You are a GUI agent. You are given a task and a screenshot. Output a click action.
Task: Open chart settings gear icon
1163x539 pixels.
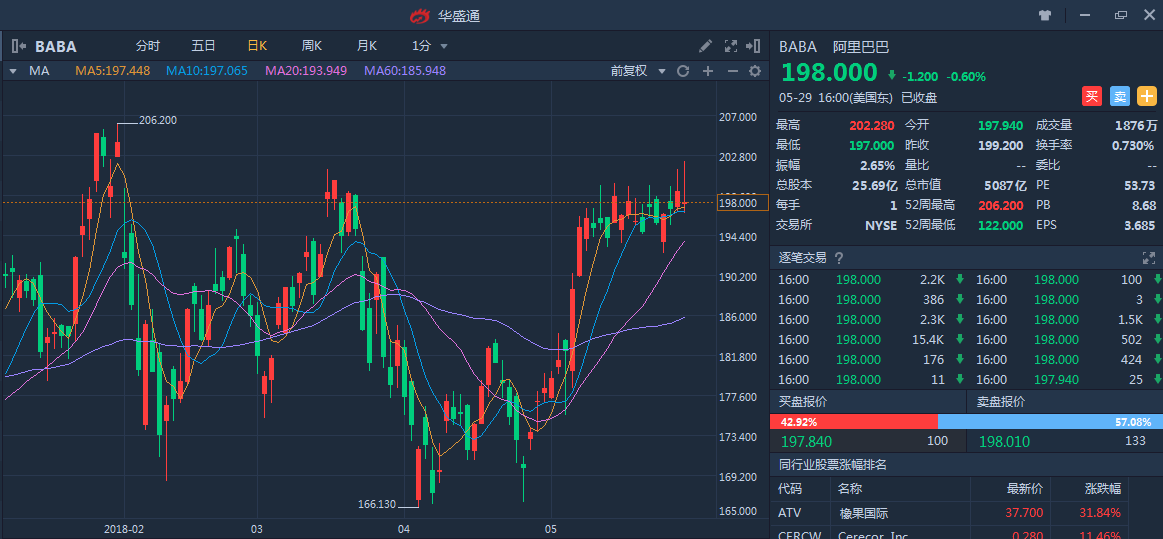pos(755,71)
